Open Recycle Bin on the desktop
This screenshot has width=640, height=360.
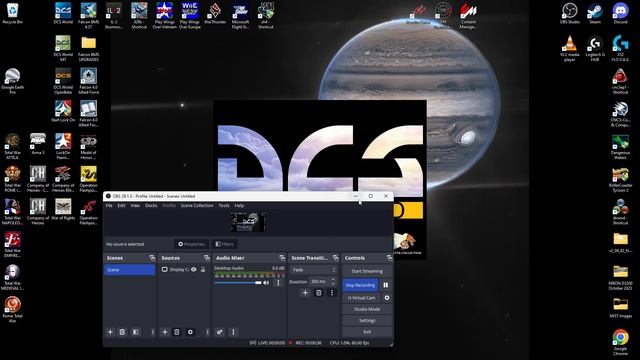coord(12,14)
